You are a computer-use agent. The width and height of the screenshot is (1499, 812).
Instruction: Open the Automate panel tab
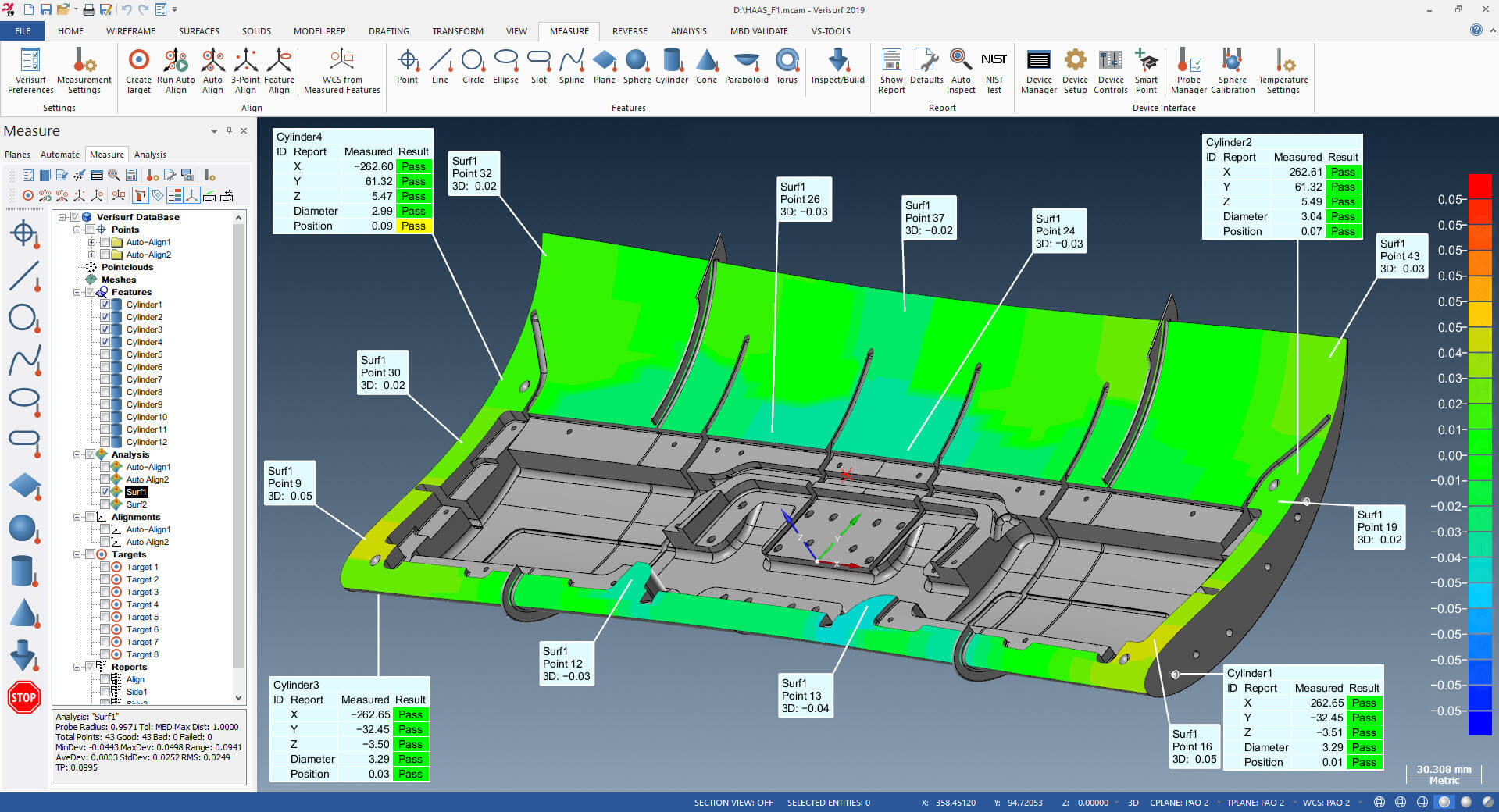click(x=60, y=155)
